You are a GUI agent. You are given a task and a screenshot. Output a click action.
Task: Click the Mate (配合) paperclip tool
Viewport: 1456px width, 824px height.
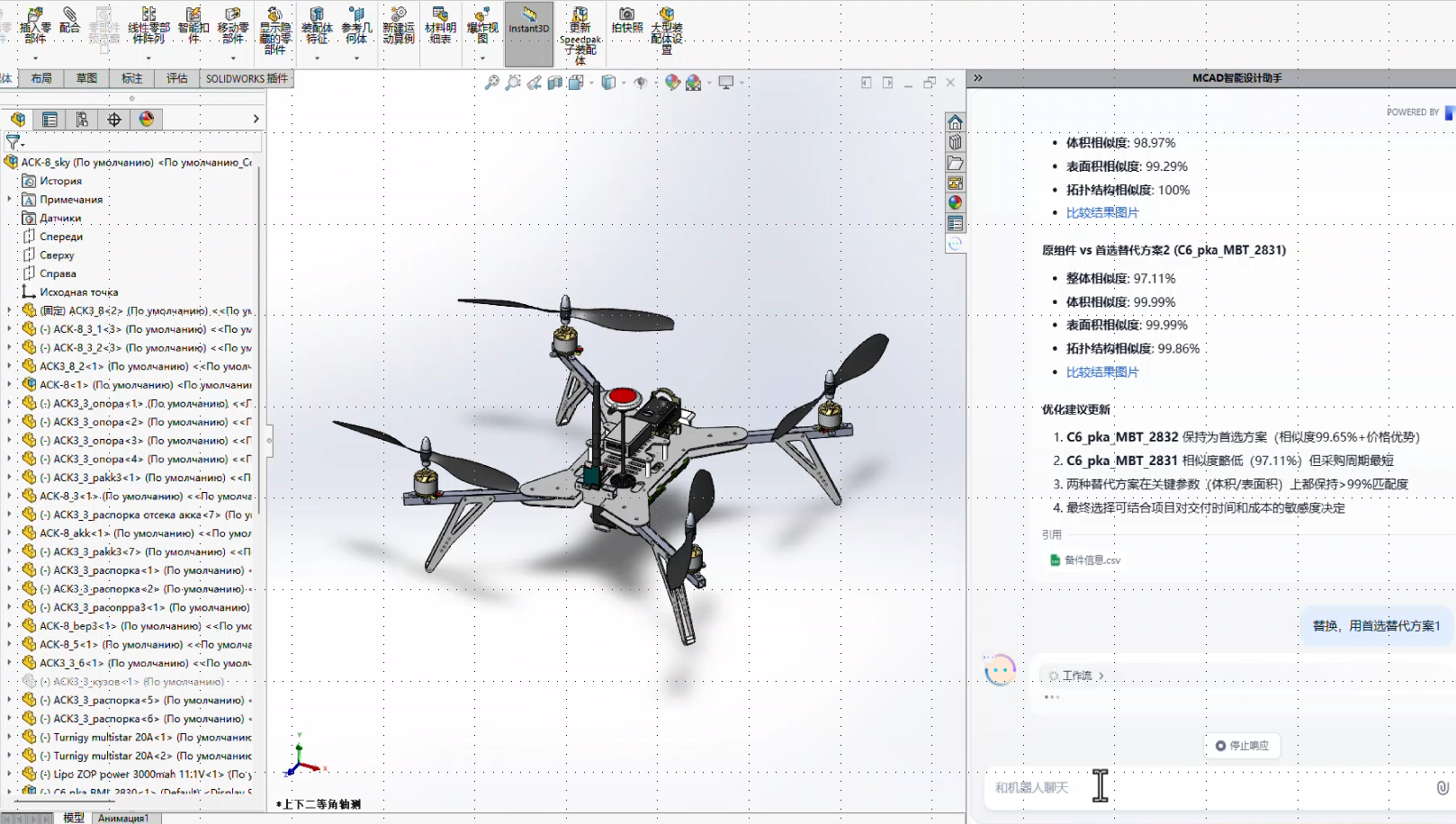(69, 20)
